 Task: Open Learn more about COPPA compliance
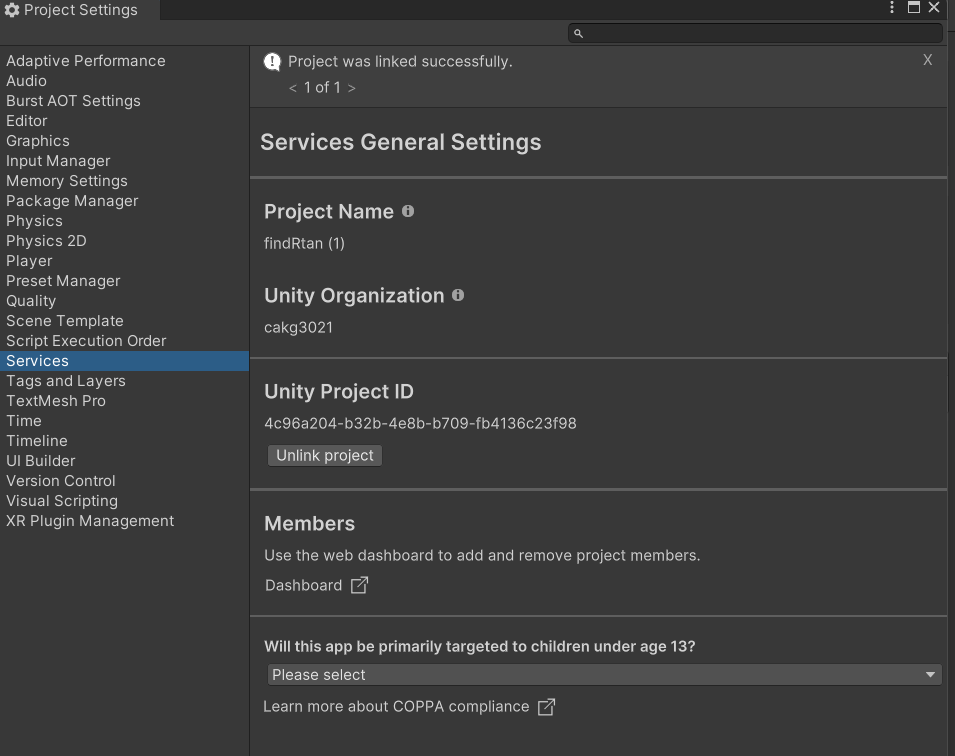click(x=396, y=707)
